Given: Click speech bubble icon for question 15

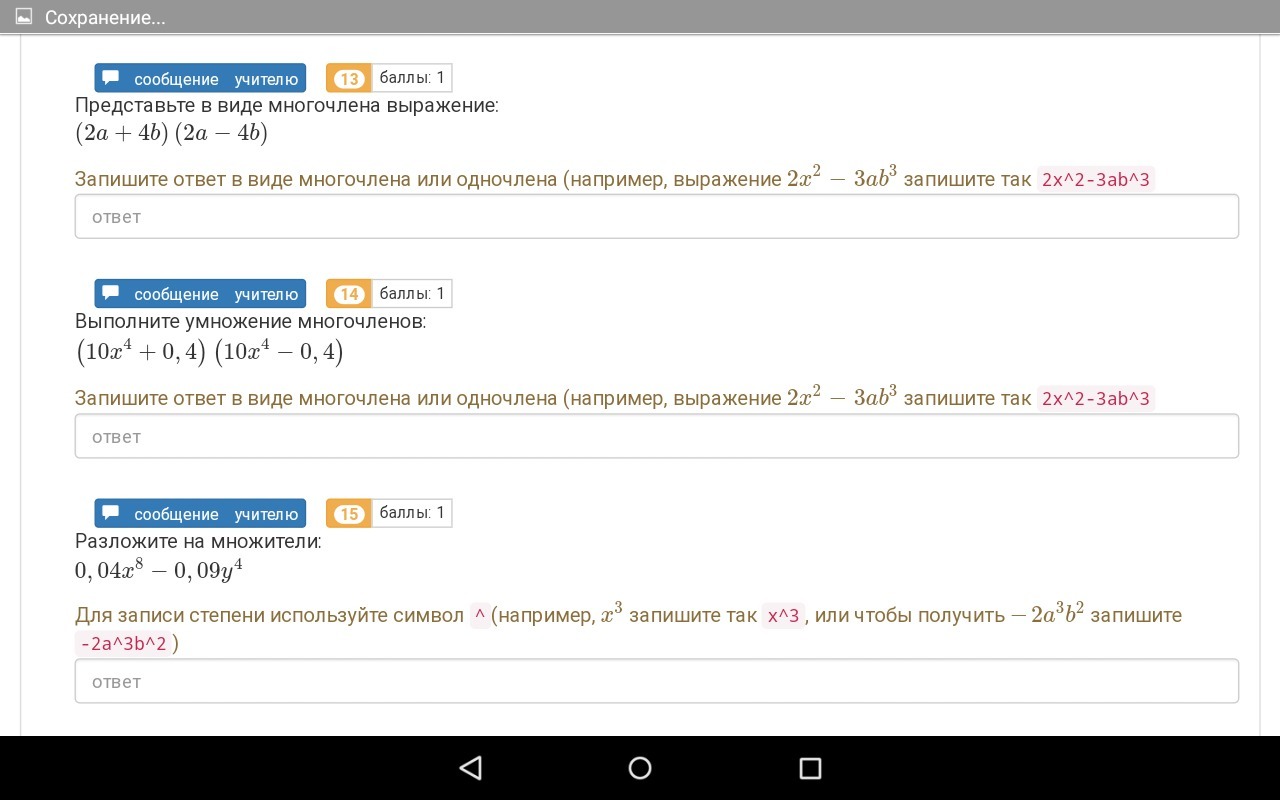Looking at the screenshot, I should point(111,513).
